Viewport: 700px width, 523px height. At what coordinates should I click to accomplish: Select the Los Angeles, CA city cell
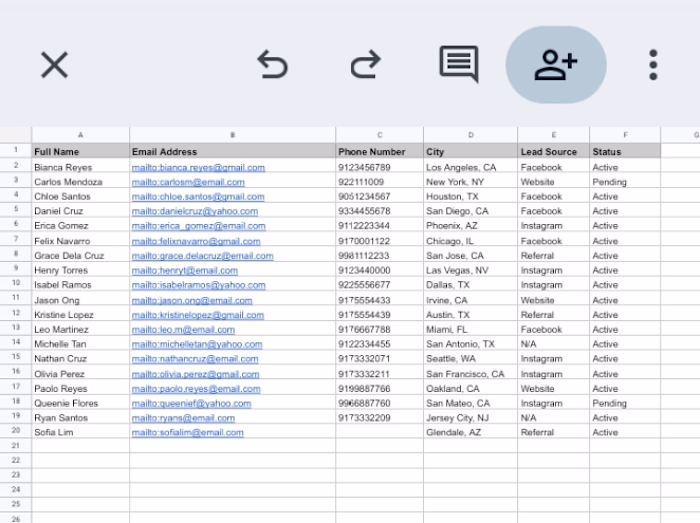(471, 167)
